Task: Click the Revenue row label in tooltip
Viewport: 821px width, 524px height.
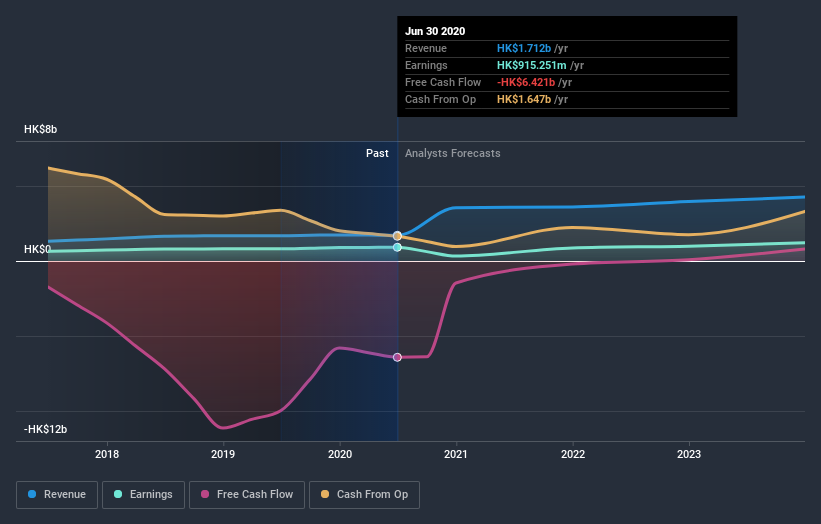Action: pos(426,48)
